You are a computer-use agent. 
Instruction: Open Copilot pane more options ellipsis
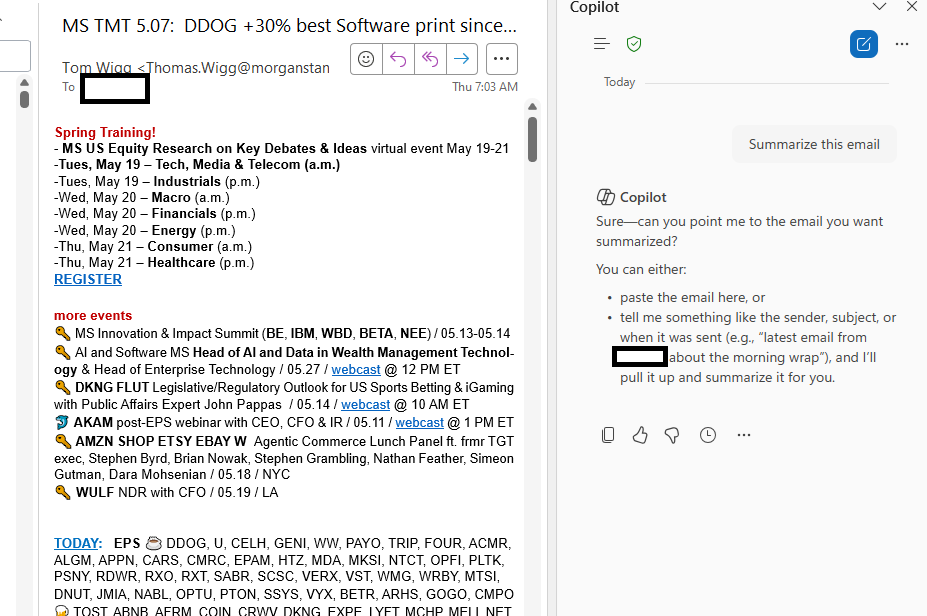902,44
